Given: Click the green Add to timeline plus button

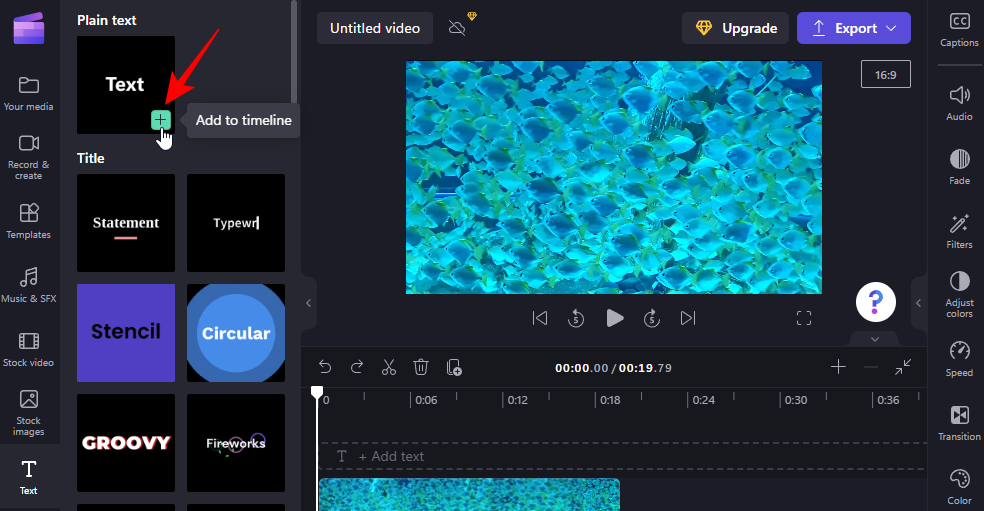Looking at the screenshot, I should click(x=160, y=120).
